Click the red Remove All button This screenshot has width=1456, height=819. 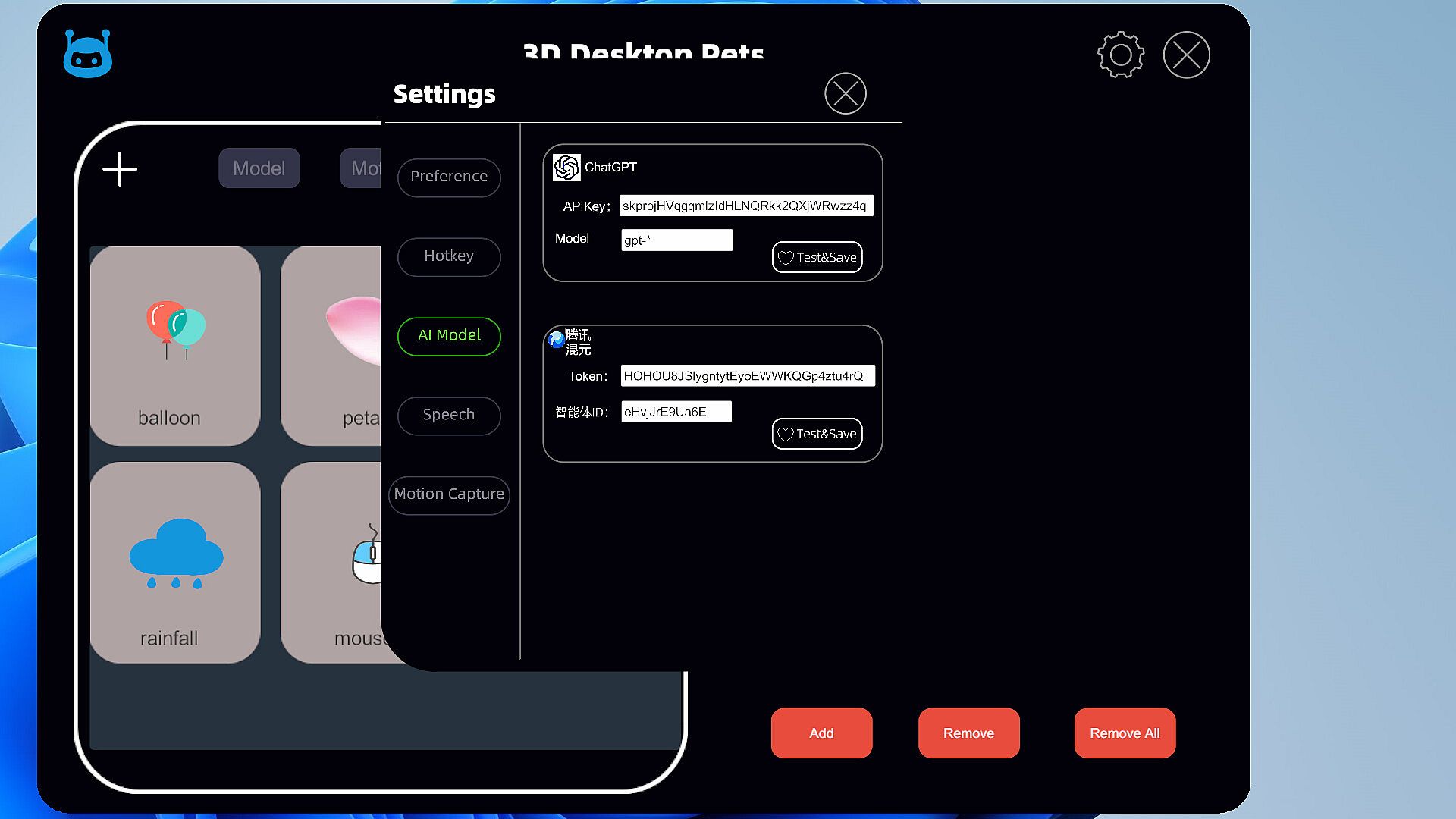pyautogui.click(x=1125, y=733)
